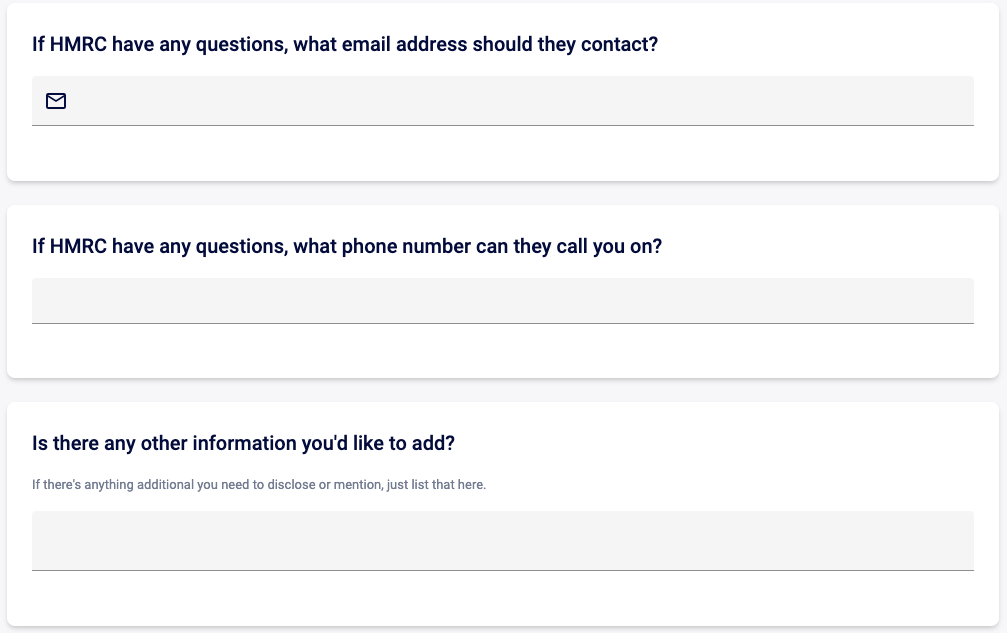Click "HMRC" in the email address question
The width and height of the screenshot is (1007, 633).
tap(78, 44)
